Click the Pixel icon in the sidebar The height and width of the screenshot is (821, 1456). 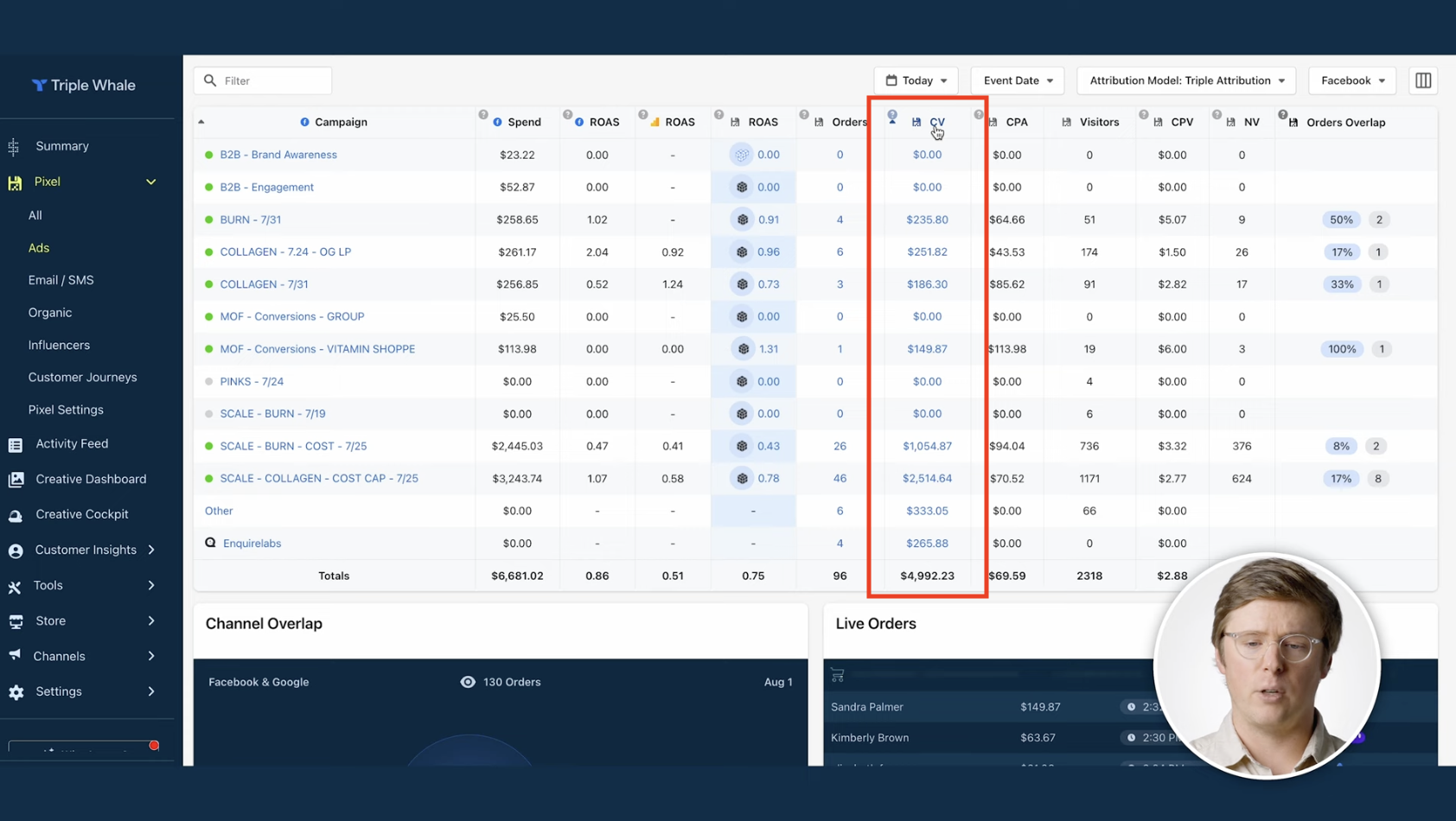pyautogui.click(x=15, y=181)
